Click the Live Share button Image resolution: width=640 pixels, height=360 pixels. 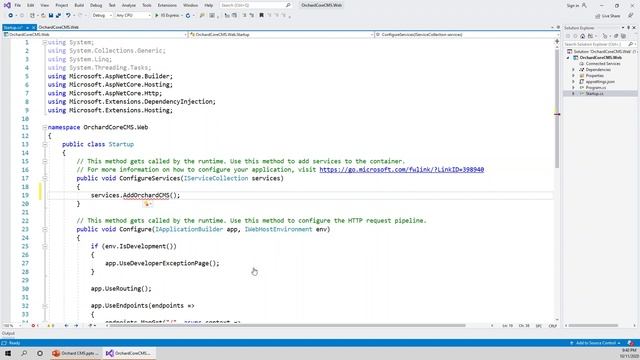point(608,16)
